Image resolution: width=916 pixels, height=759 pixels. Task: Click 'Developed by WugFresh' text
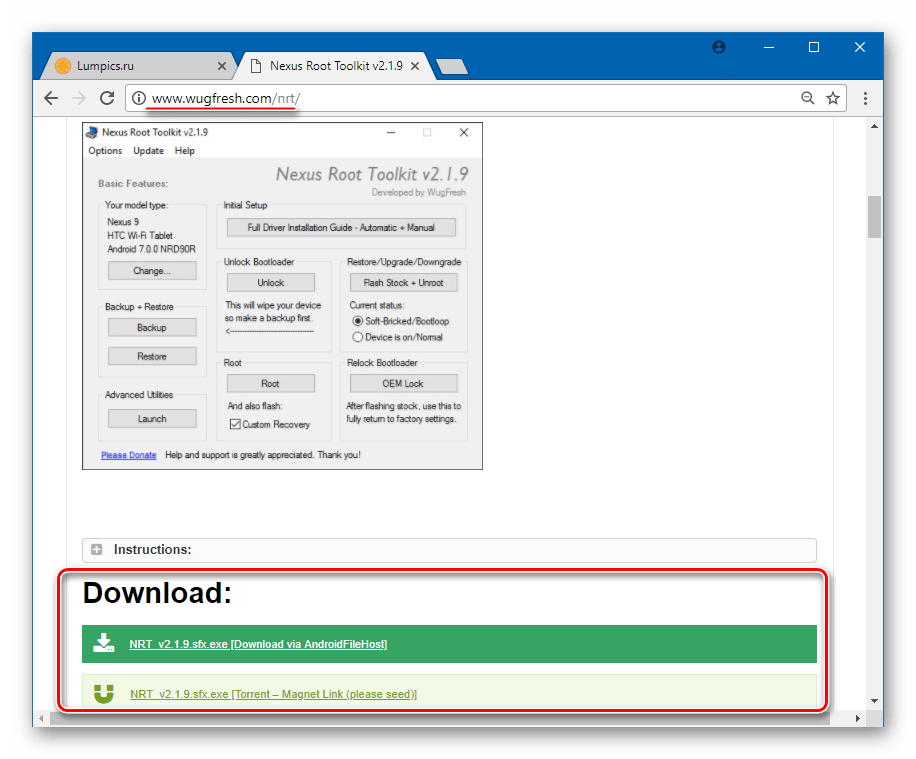pyautogui.click(x=418, y=192)
